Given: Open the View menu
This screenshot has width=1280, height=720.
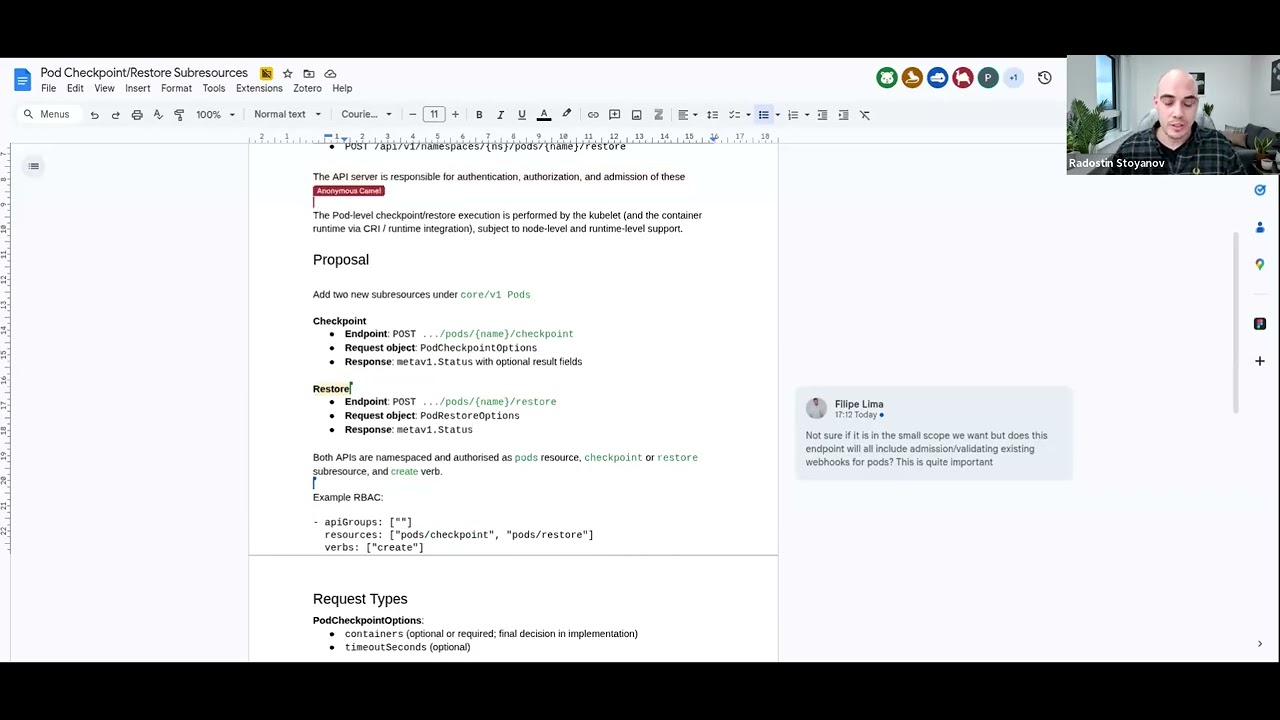Looking at the screenshot, I should (104, 88).
